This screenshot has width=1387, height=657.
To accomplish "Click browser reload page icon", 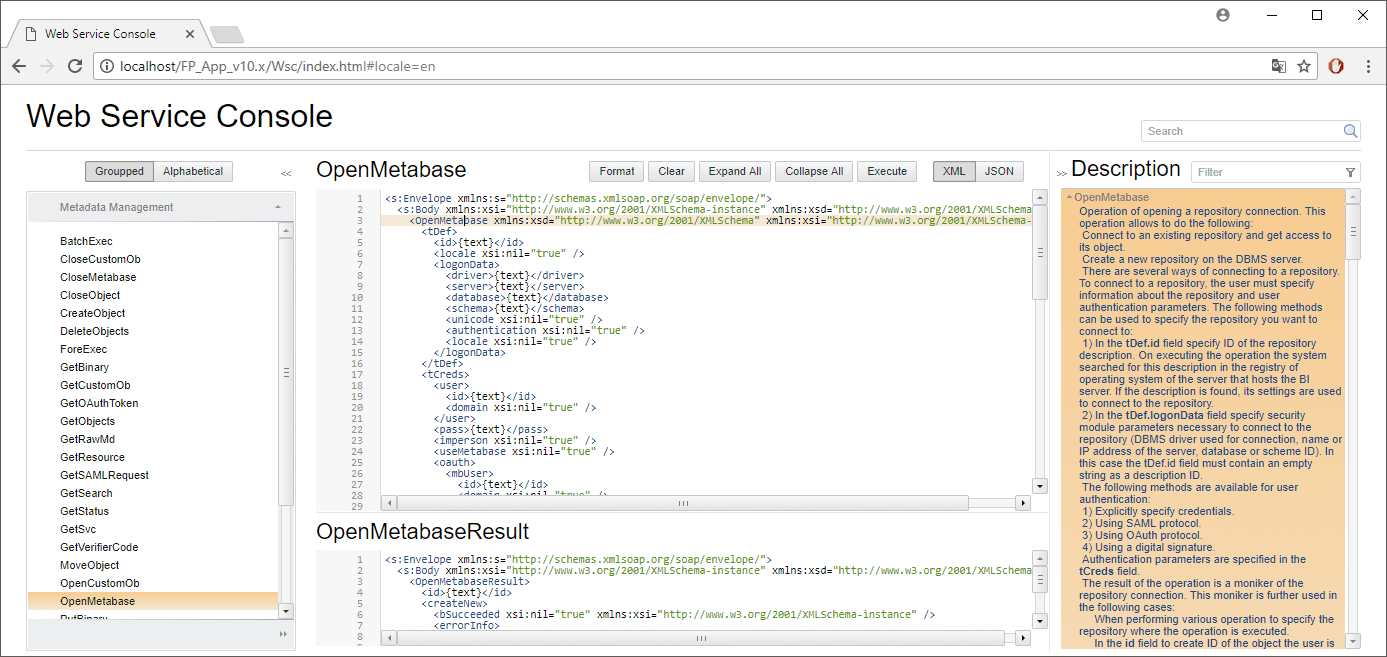I will pyautogui.click(x=75, y=66).
